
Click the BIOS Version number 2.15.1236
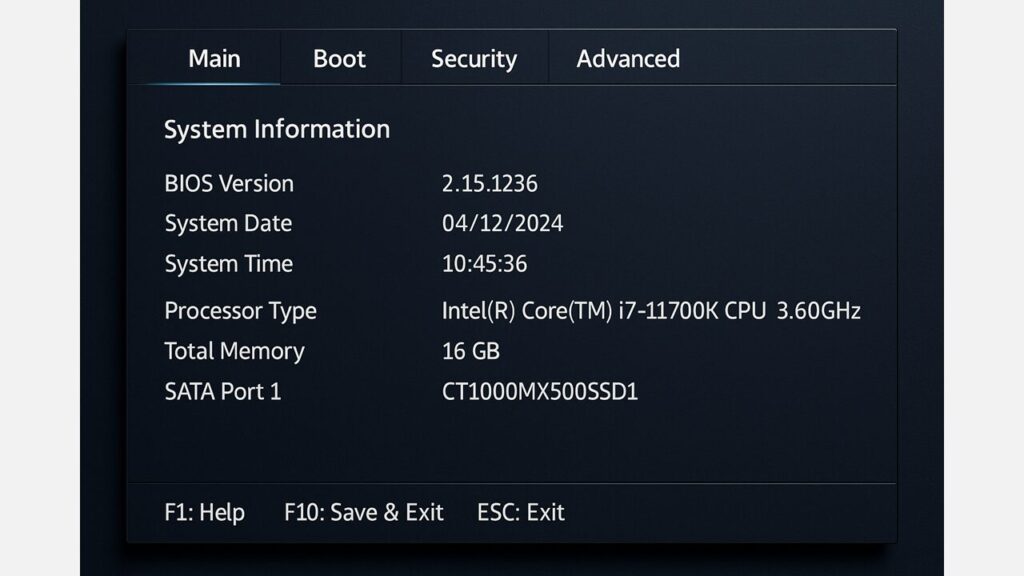tap(489, 183)
